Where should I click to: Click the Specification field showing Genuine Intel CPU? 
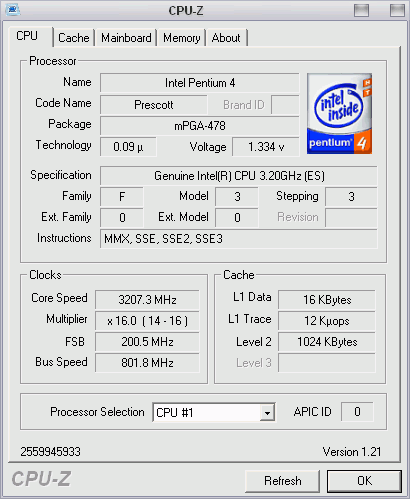click(239, 176)
